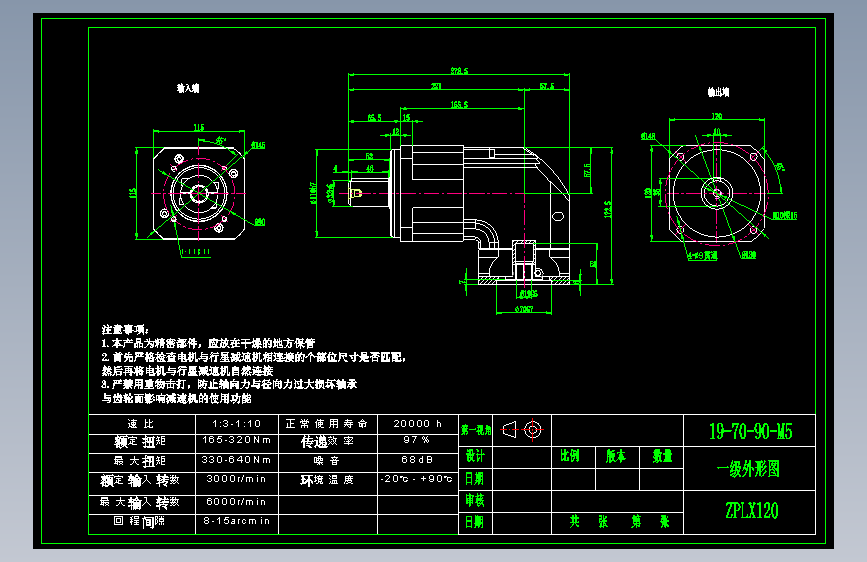Click the 第一视角 label in title block
Image resolution: width=867 pixels, height=562 pixels.
click(x=476, y=430)
